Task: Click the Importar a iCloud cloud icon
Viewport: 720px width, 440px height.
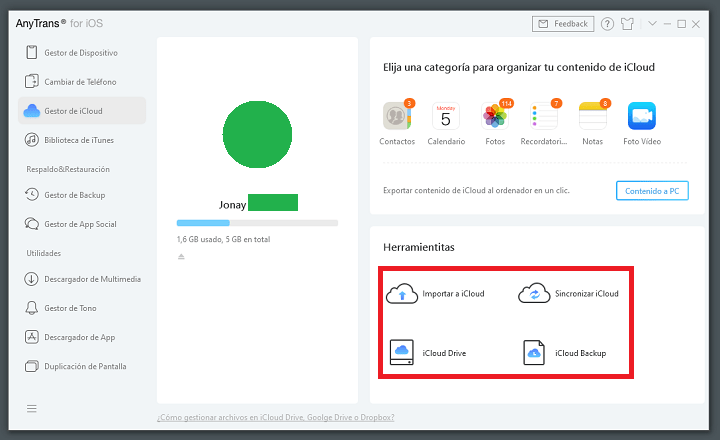Action: pyautogui.click(x=402, y=293)
